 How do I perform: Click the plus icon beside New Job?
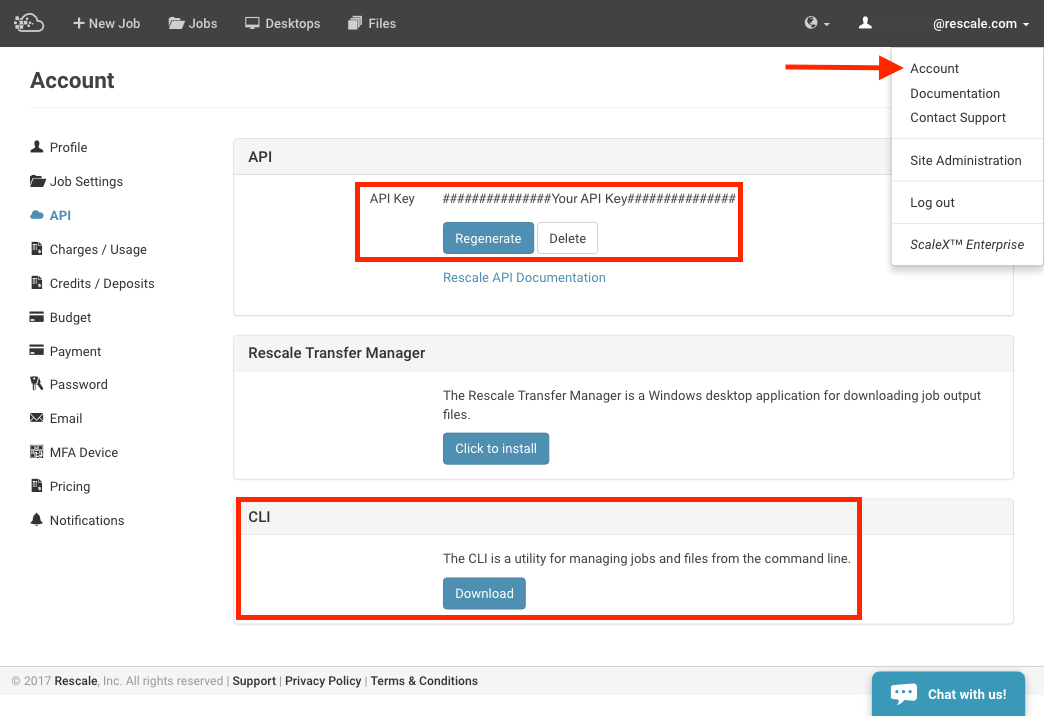79,23
